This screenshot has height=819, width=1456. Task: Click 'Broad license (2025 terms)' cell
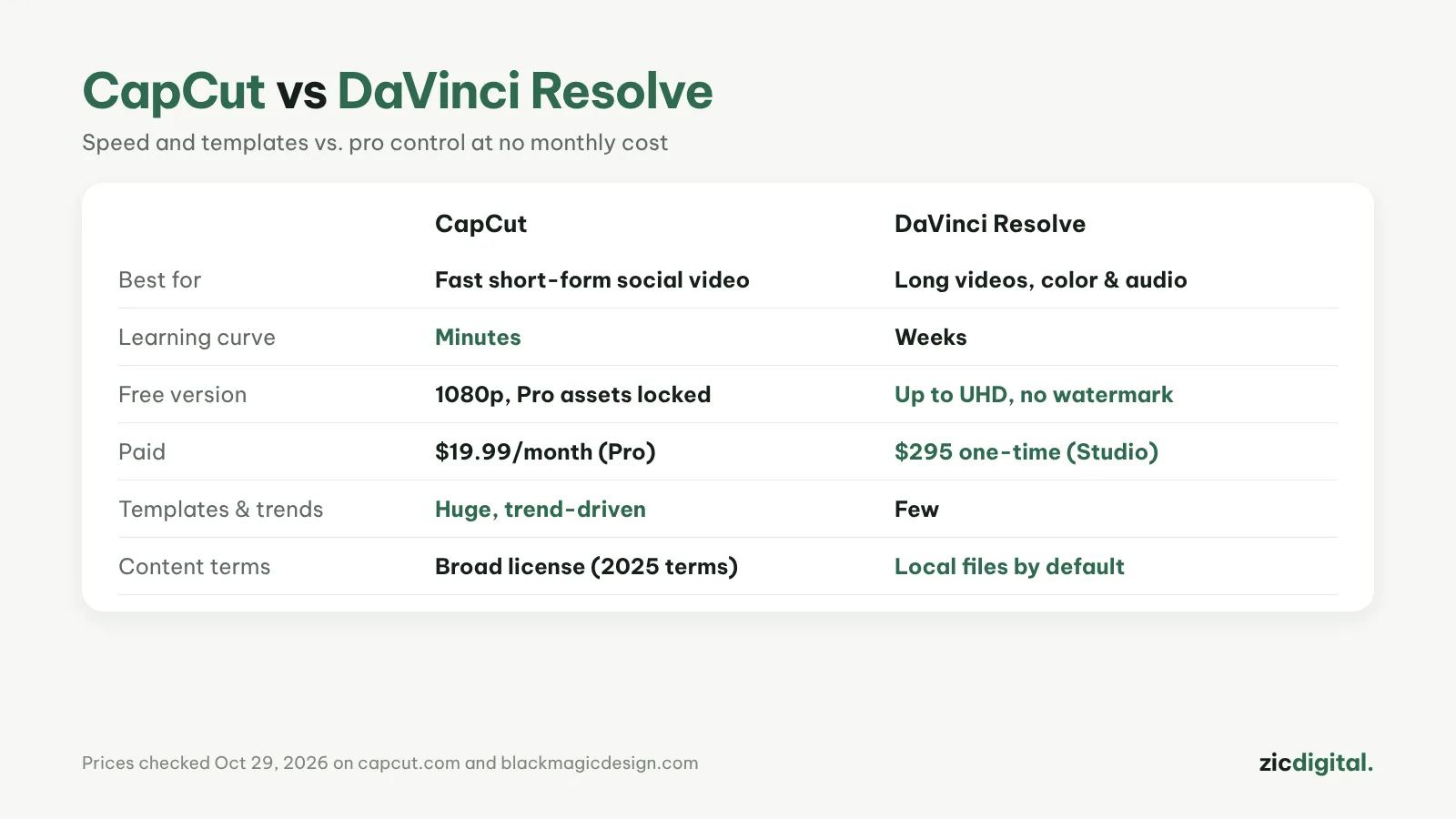click(586, 567)
